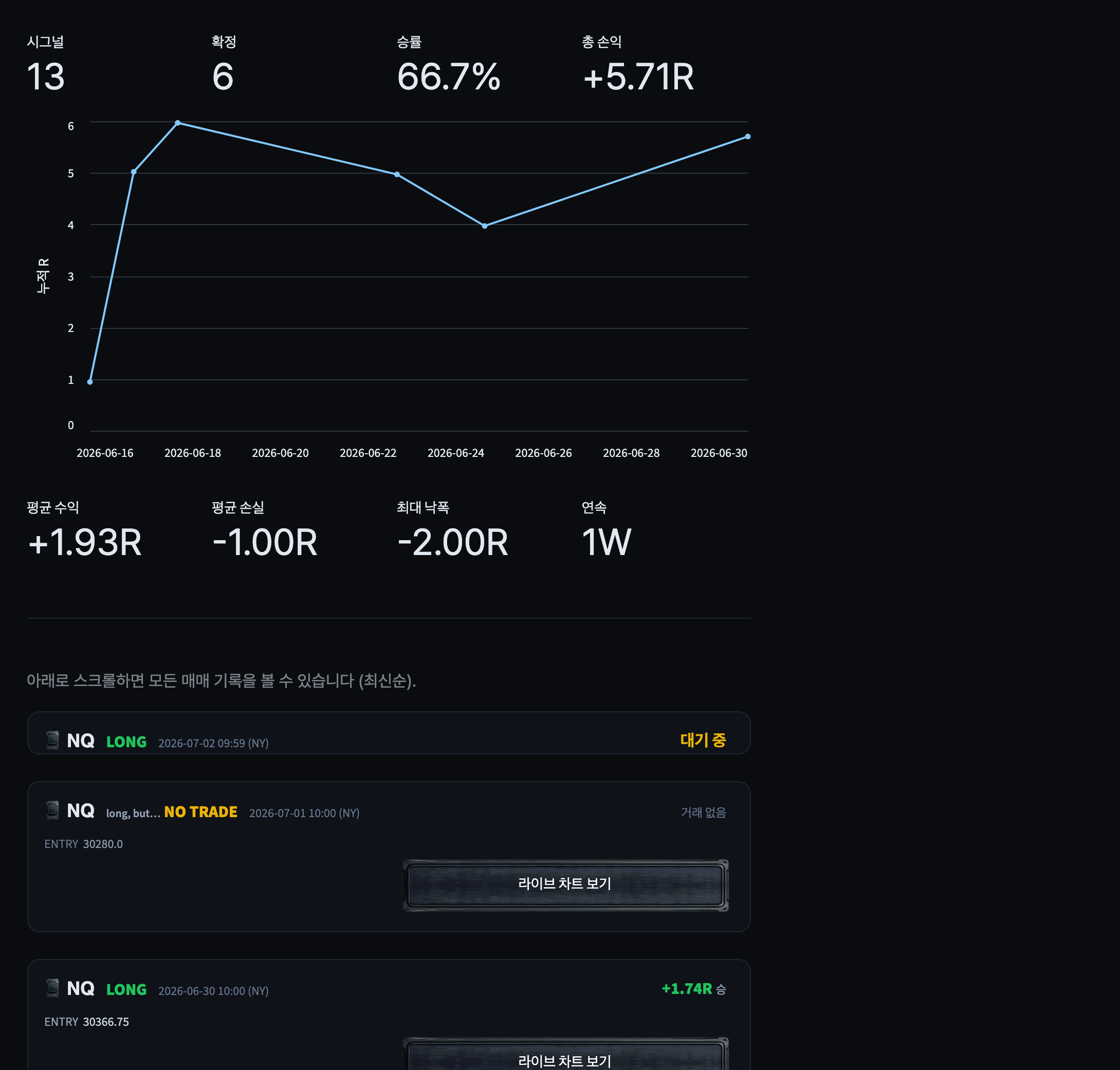
Task: Click the long, but… truncated label
Action: pyautogui.click(x=134, y=814)
